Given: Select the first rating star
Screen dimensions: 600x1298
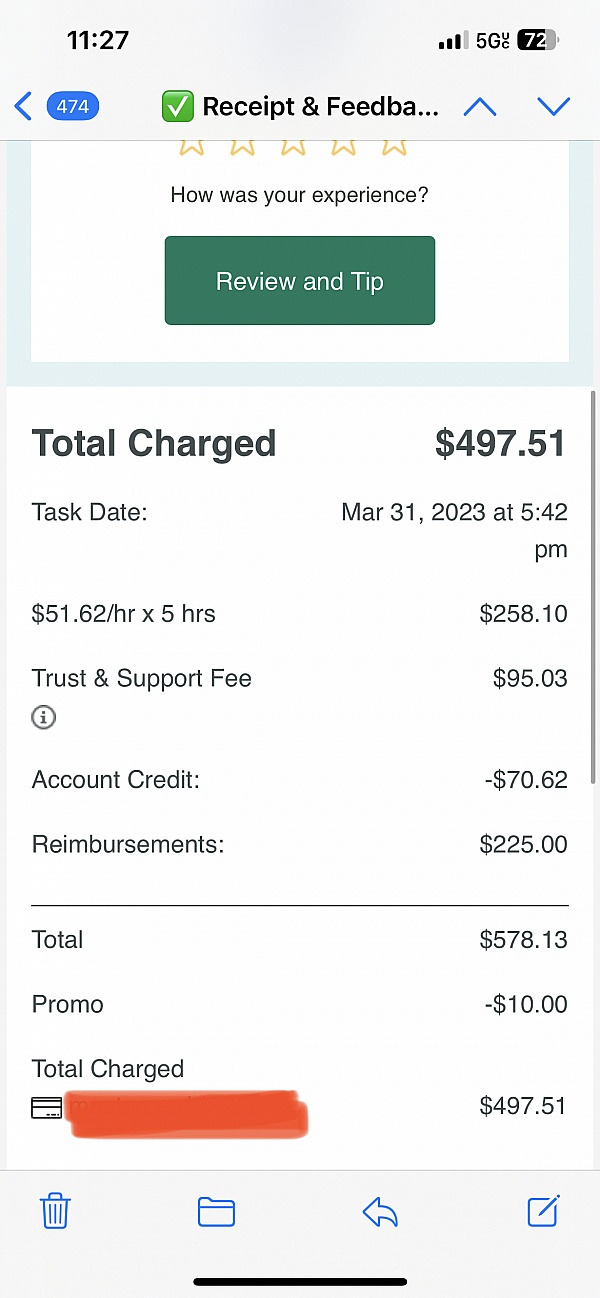Looking at the screenshot, I should click(191, 147).
